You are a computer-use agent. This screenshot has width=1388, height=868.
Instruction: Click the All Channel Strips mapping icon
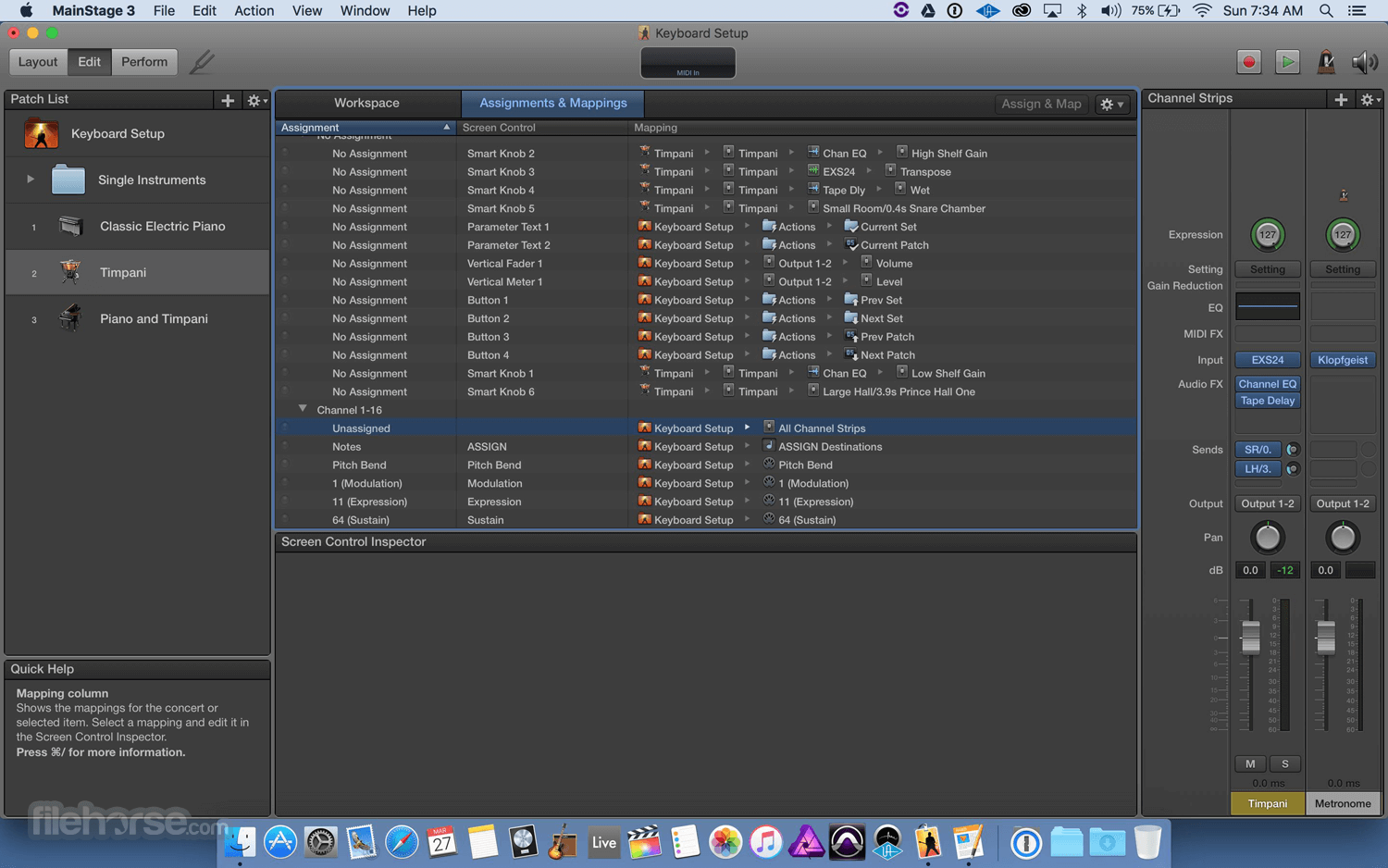point(769,428)
